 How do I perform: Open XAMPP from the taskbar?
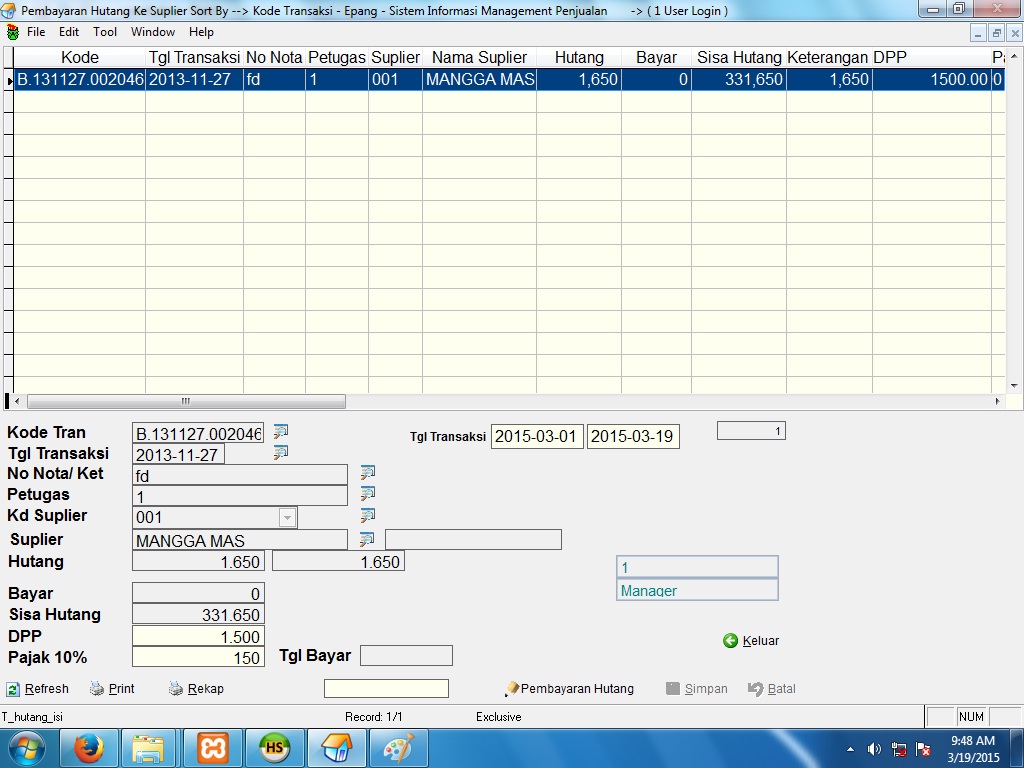[x=212, y=748]
